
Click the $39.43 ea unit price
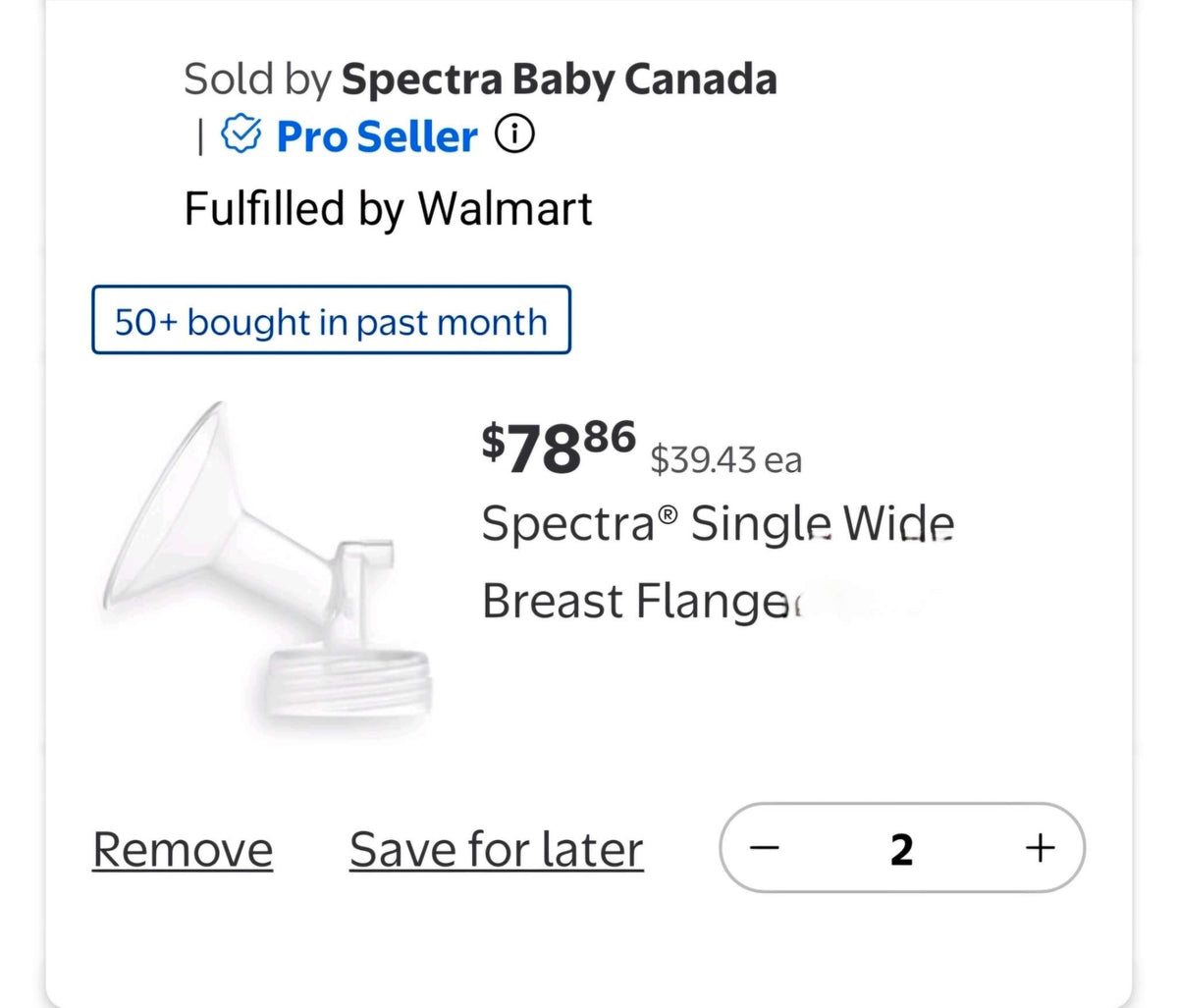(725, 458)
